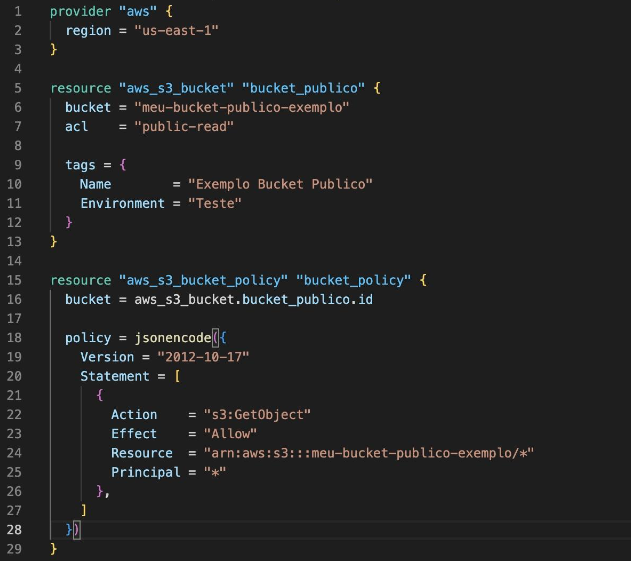
Task: Click aws_s3_bucket.bucket_publico.id reference
Action: pos(254,299)
